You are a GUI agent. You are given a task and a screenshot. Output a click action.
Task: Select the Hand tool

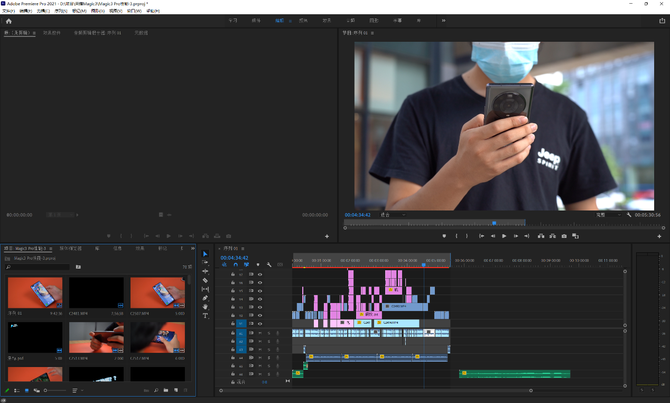[206, 307]
